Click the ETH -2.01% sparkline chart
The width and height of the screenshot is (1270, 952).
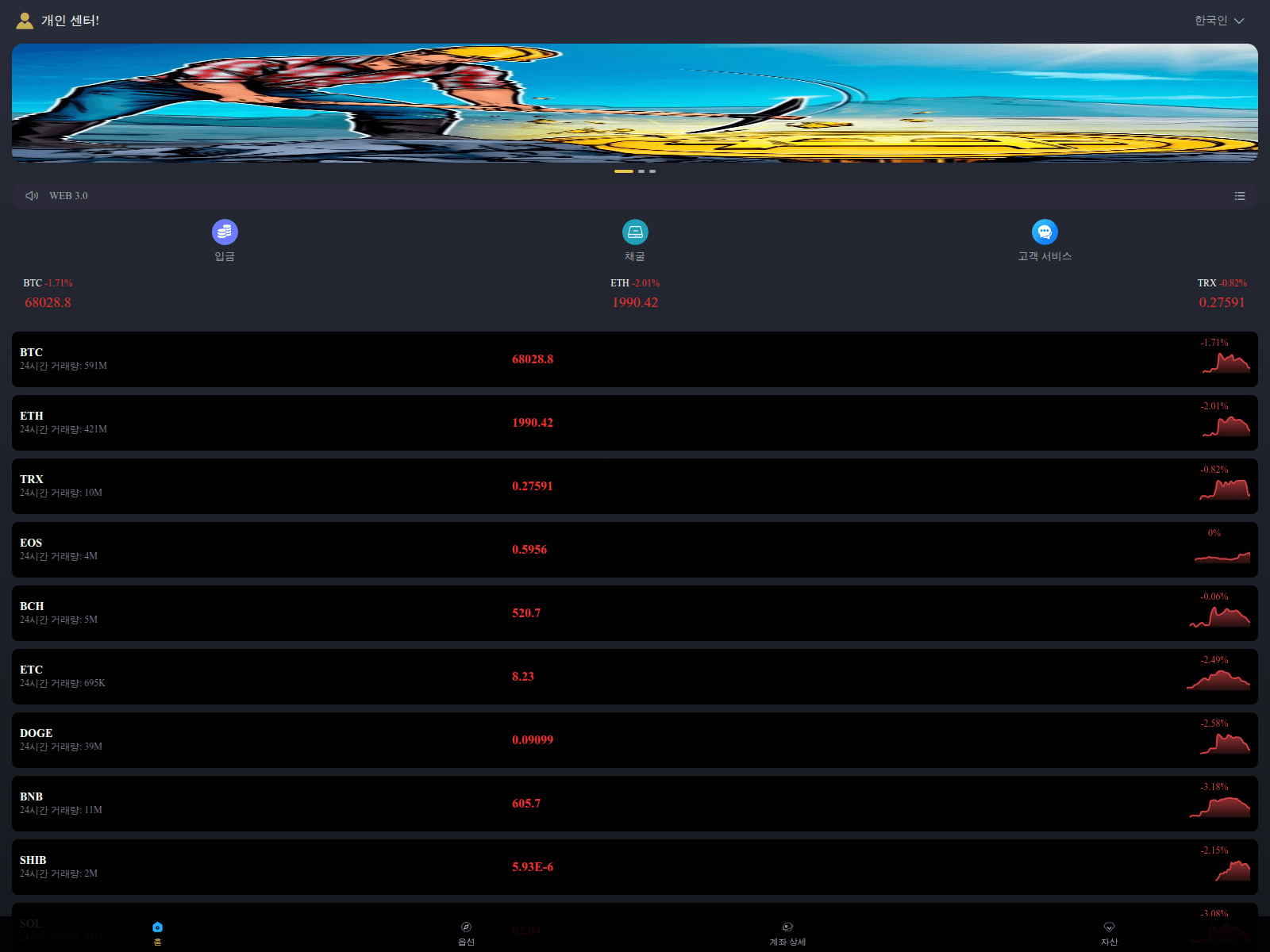(1226, 426)
